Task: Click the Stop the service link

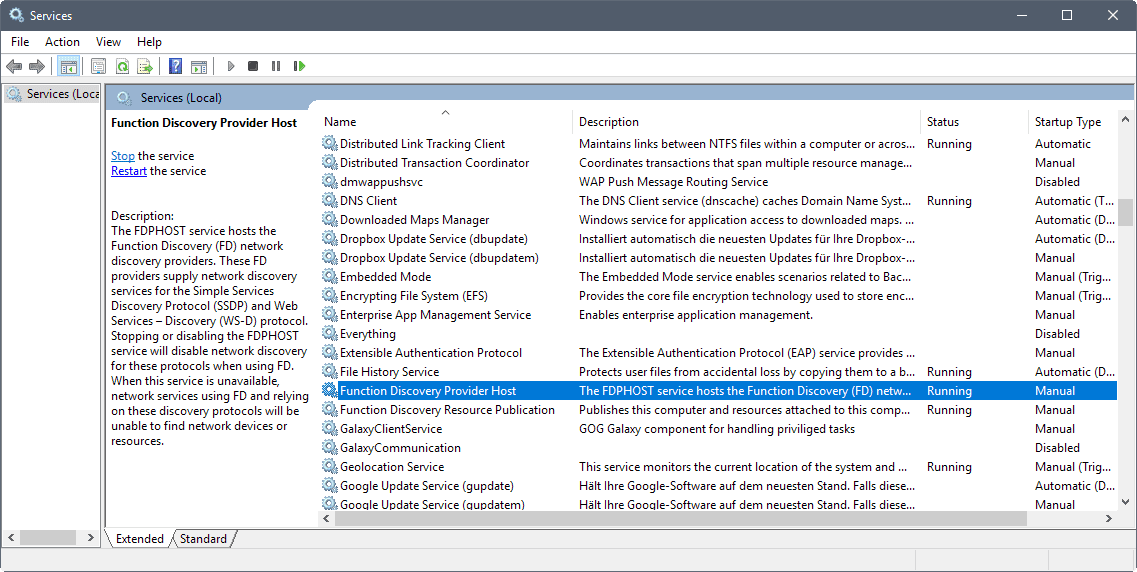Action: click(x=123, y=156)
